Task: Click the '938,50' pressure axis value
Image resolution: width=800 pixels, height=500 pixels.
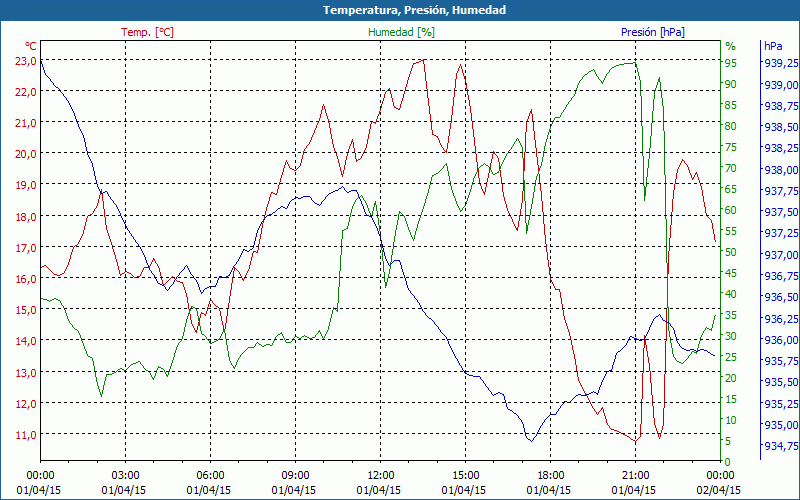Action: click(781, 127)
